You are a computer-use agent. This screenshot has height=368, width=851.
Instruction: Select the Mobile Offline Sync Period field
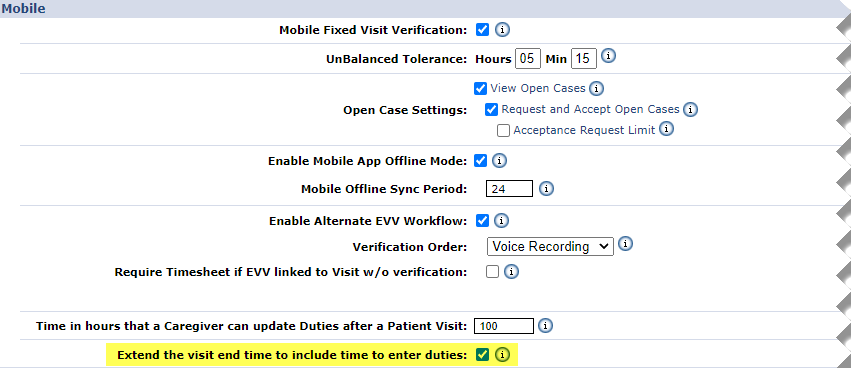(x=509, y=189)
